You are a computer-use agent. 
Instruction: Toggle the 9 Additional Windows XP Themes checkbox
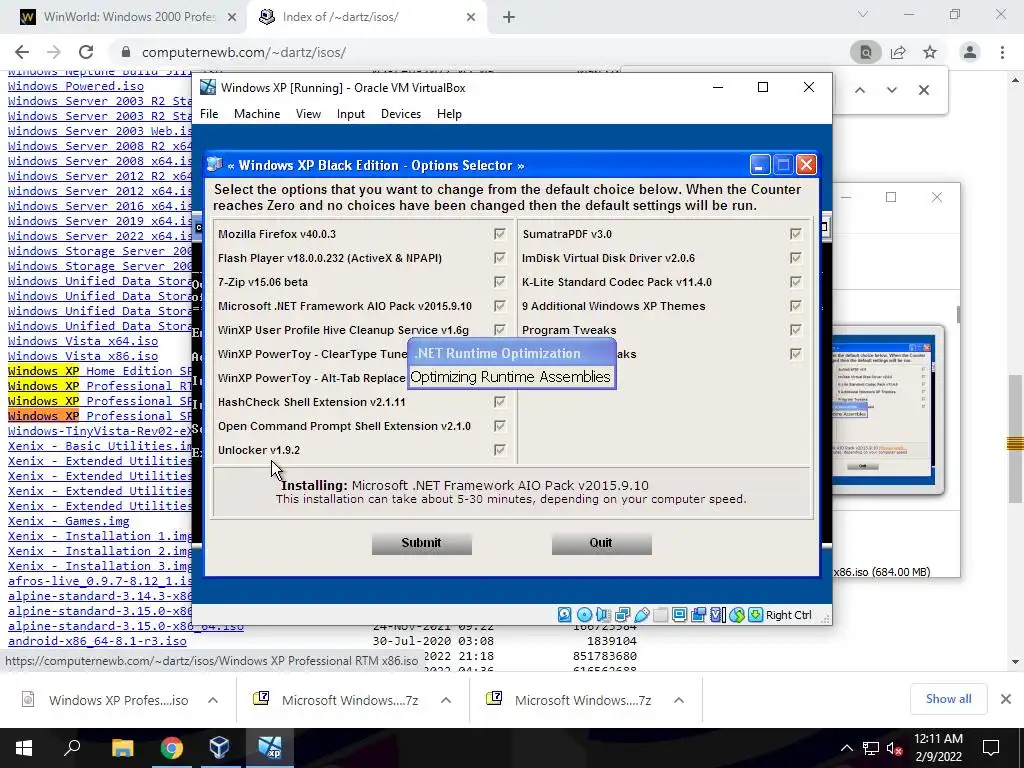point(795,306)
